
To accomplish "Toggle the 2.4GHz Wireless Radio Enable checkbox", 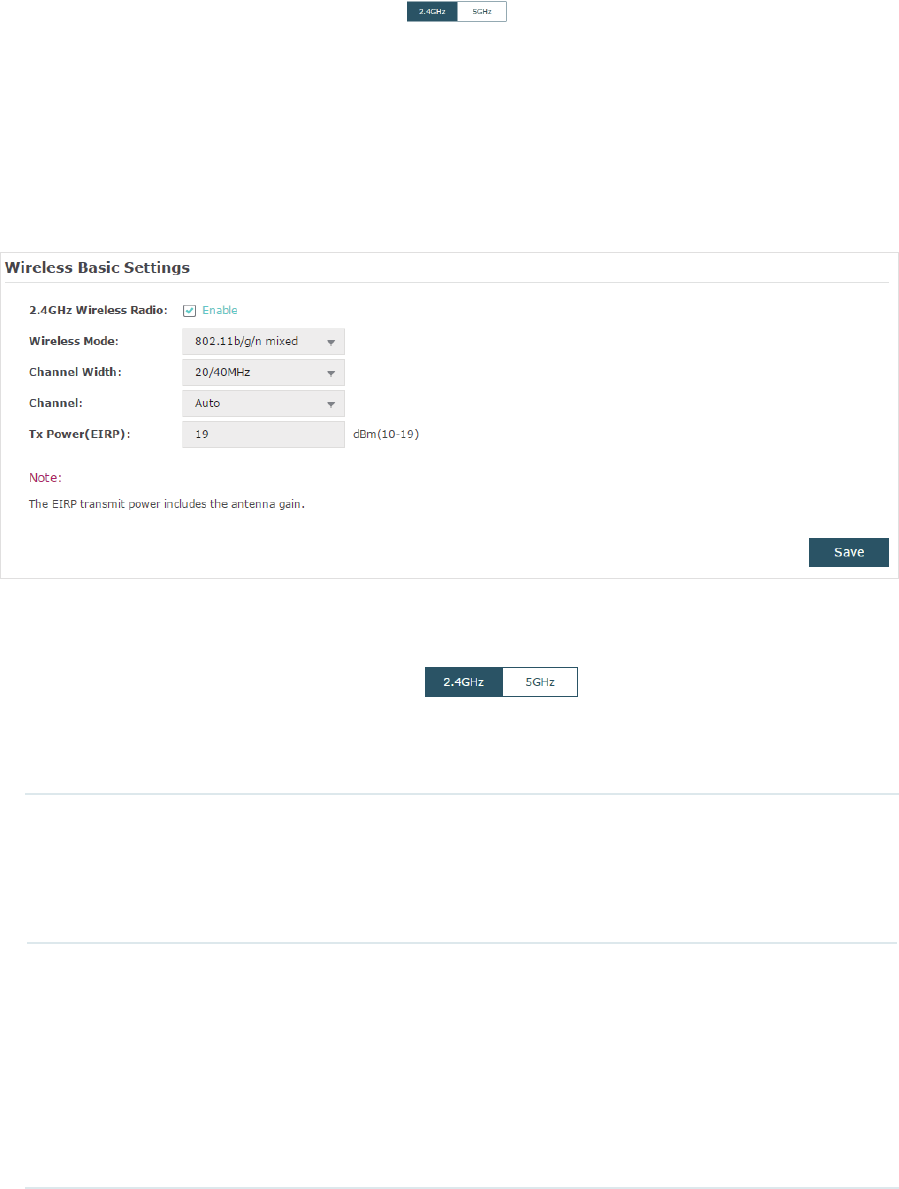I will point(190,311).
